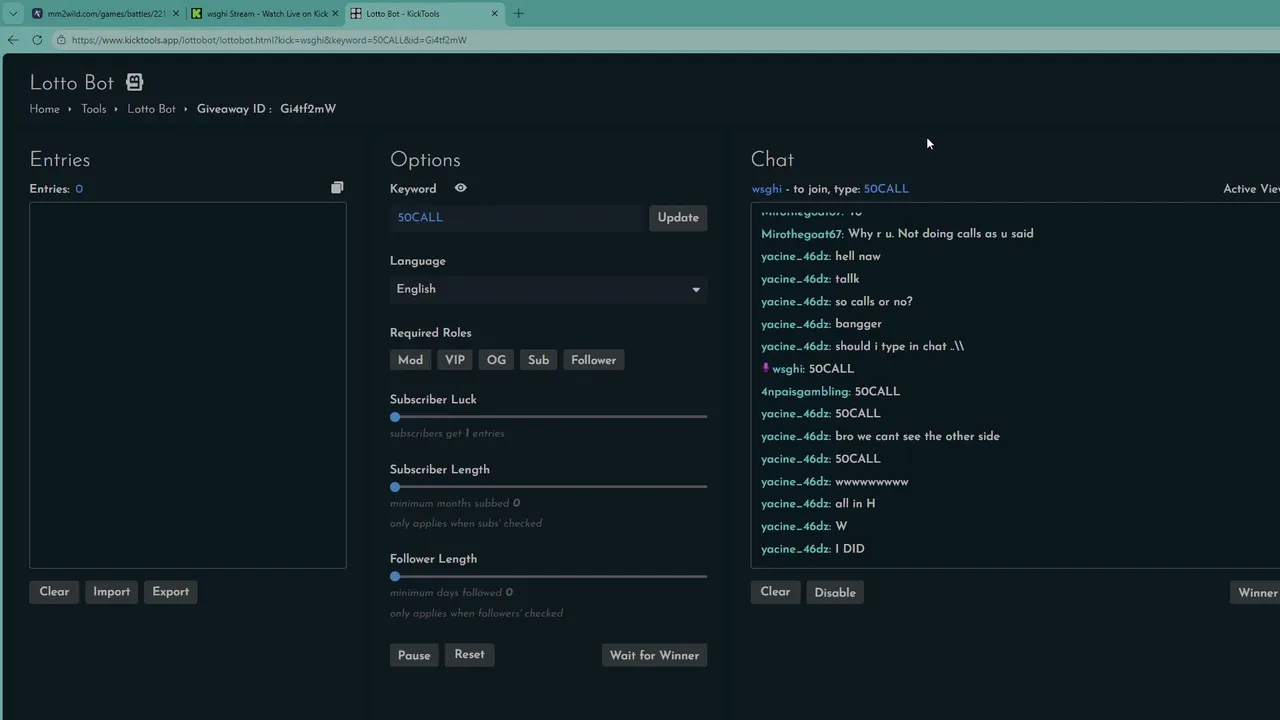Clear the chat panel
Image resolution: width=1280 pixels, height=720 pixels.
775,592
